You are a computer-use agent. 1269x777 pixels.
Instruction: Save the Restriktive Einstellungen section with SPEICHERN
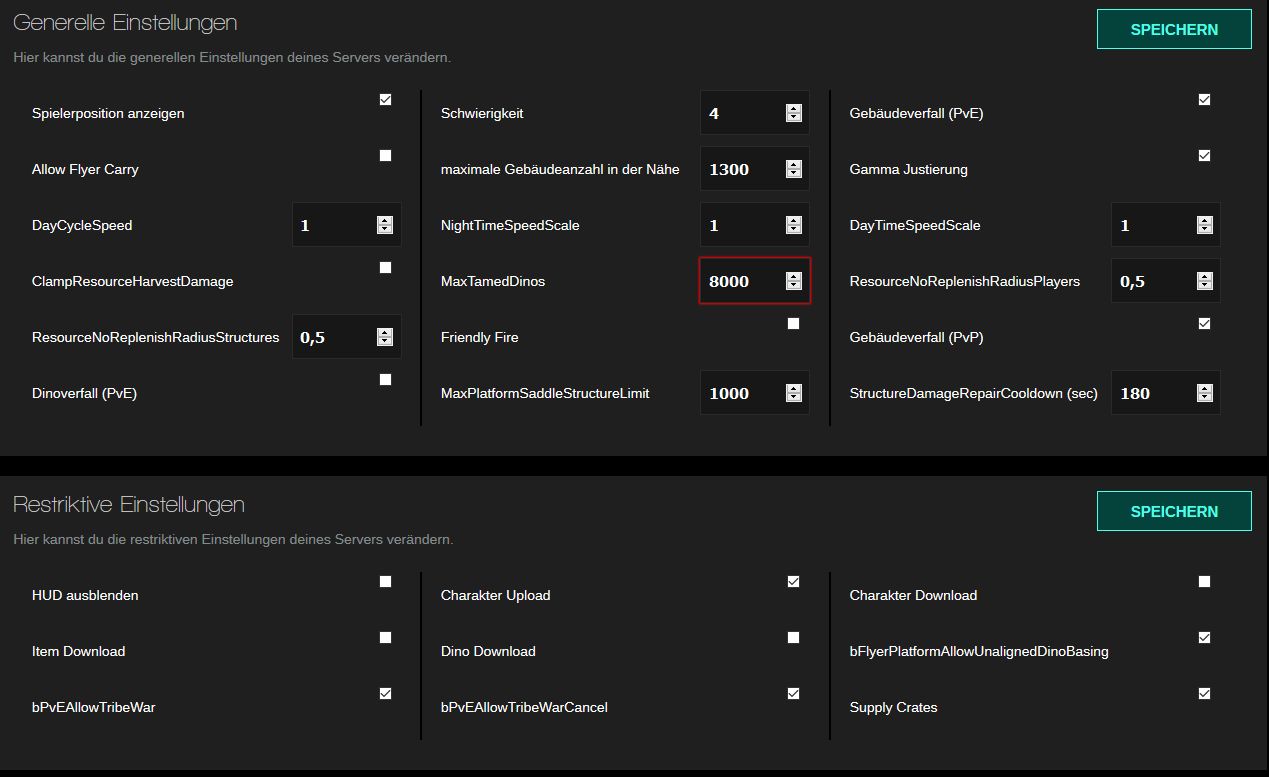(x=1174, y=511)
